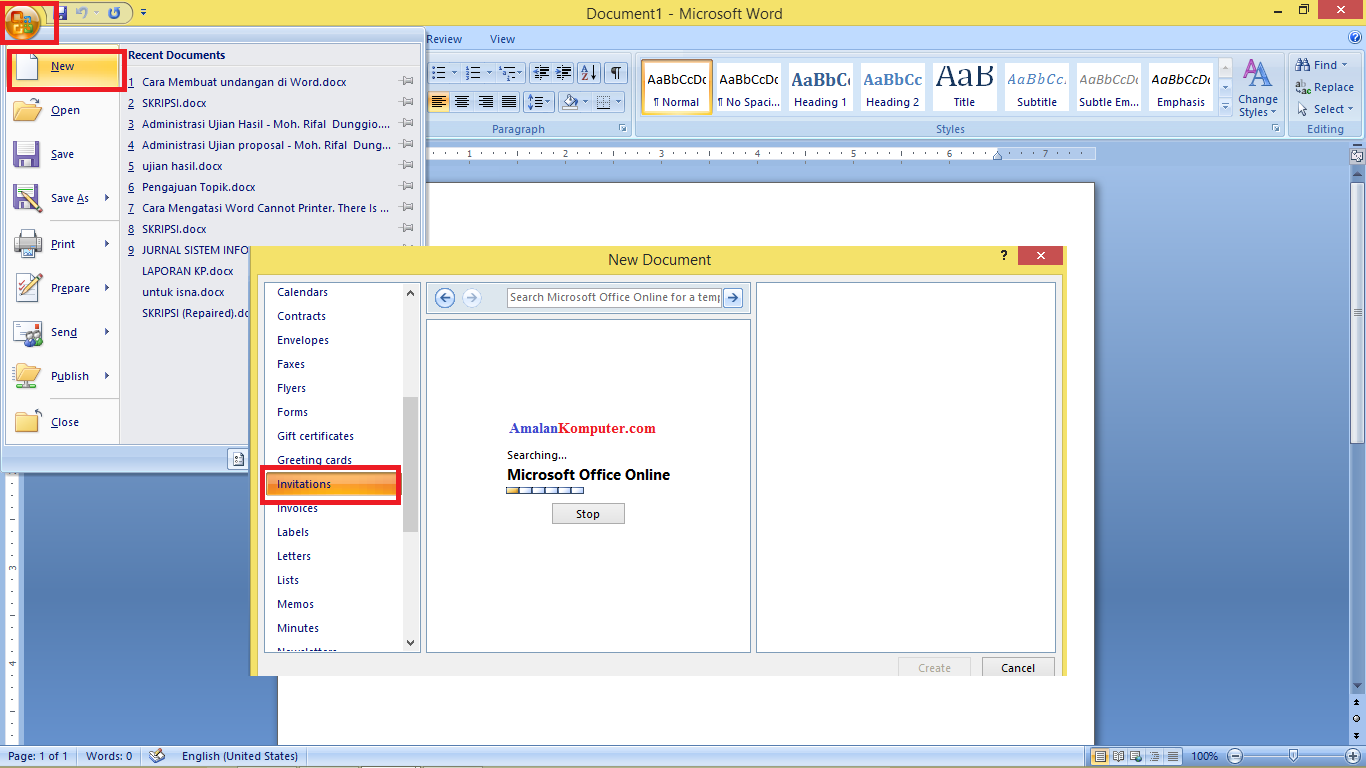1366x768 pixels.
Task: Choose Close in the Office menu
Action: click(x=62, y=422)
